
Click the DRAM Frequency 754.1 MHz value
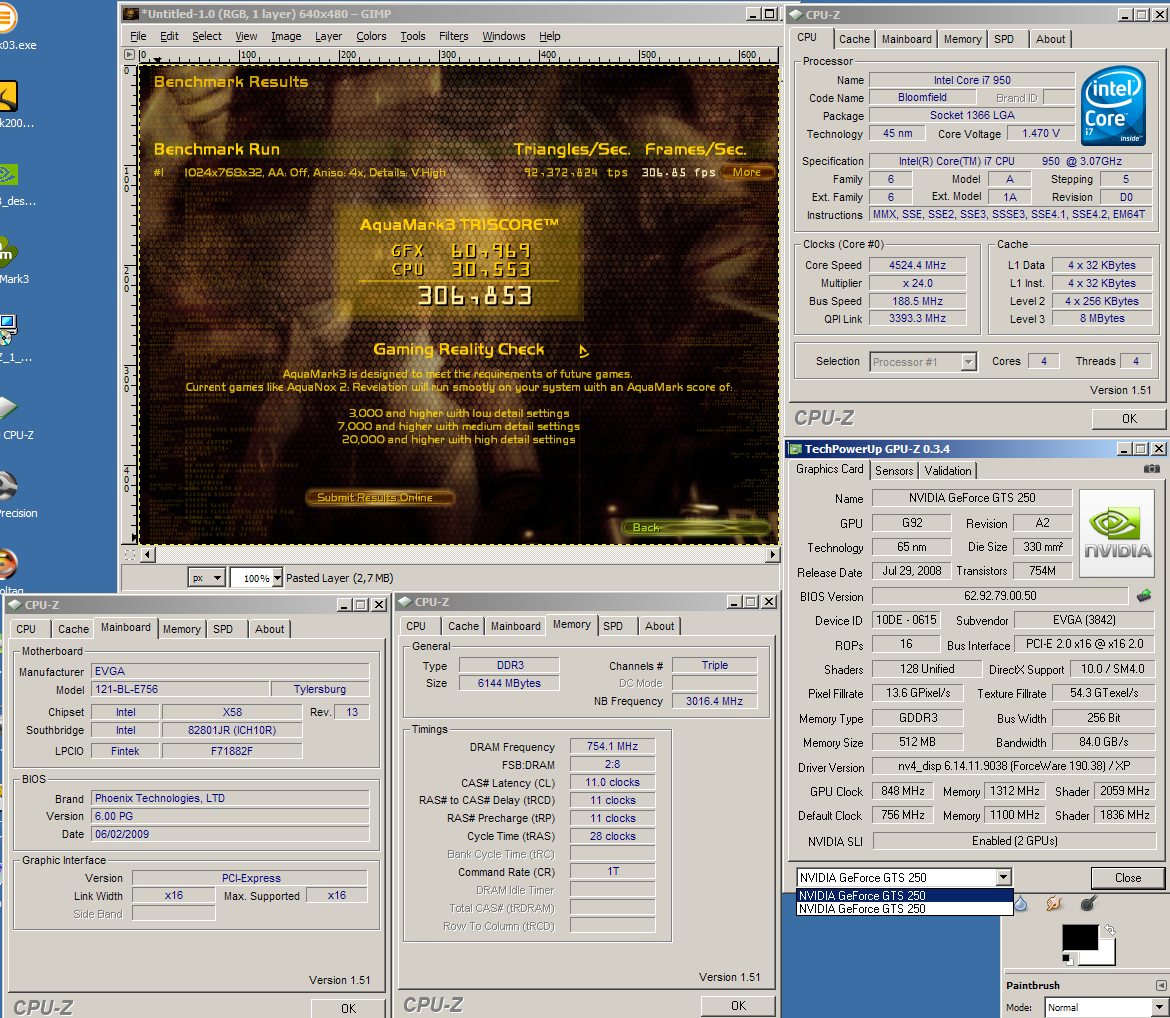612,746
